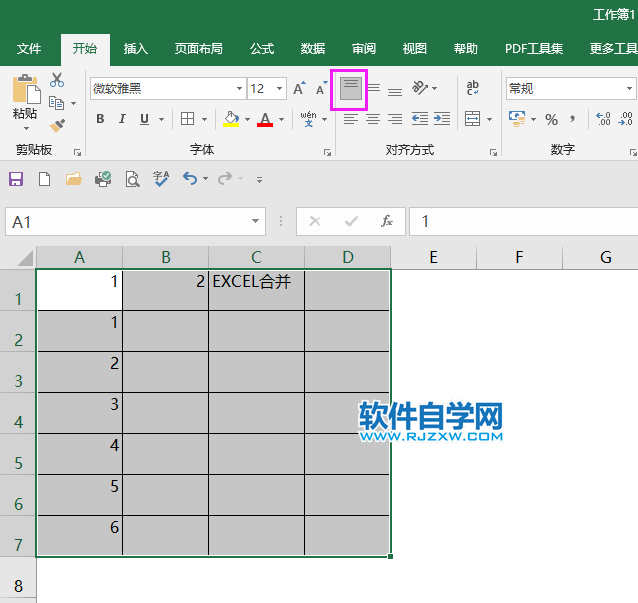638x603 pixels.
Task: Open print preview with the magnifier icon
Action: 132,179
